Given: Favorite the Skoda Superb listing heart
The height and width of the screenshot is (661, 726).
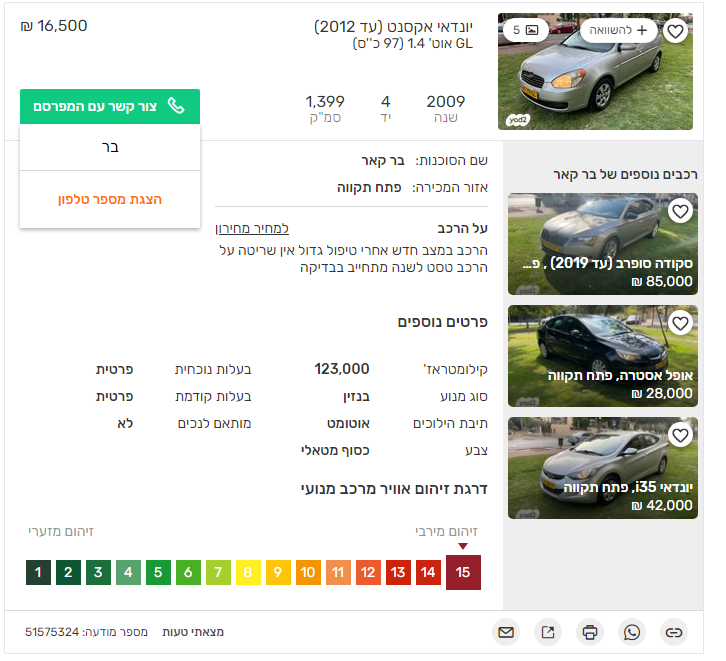Looking at the screenshot, I should pos(680,211).
